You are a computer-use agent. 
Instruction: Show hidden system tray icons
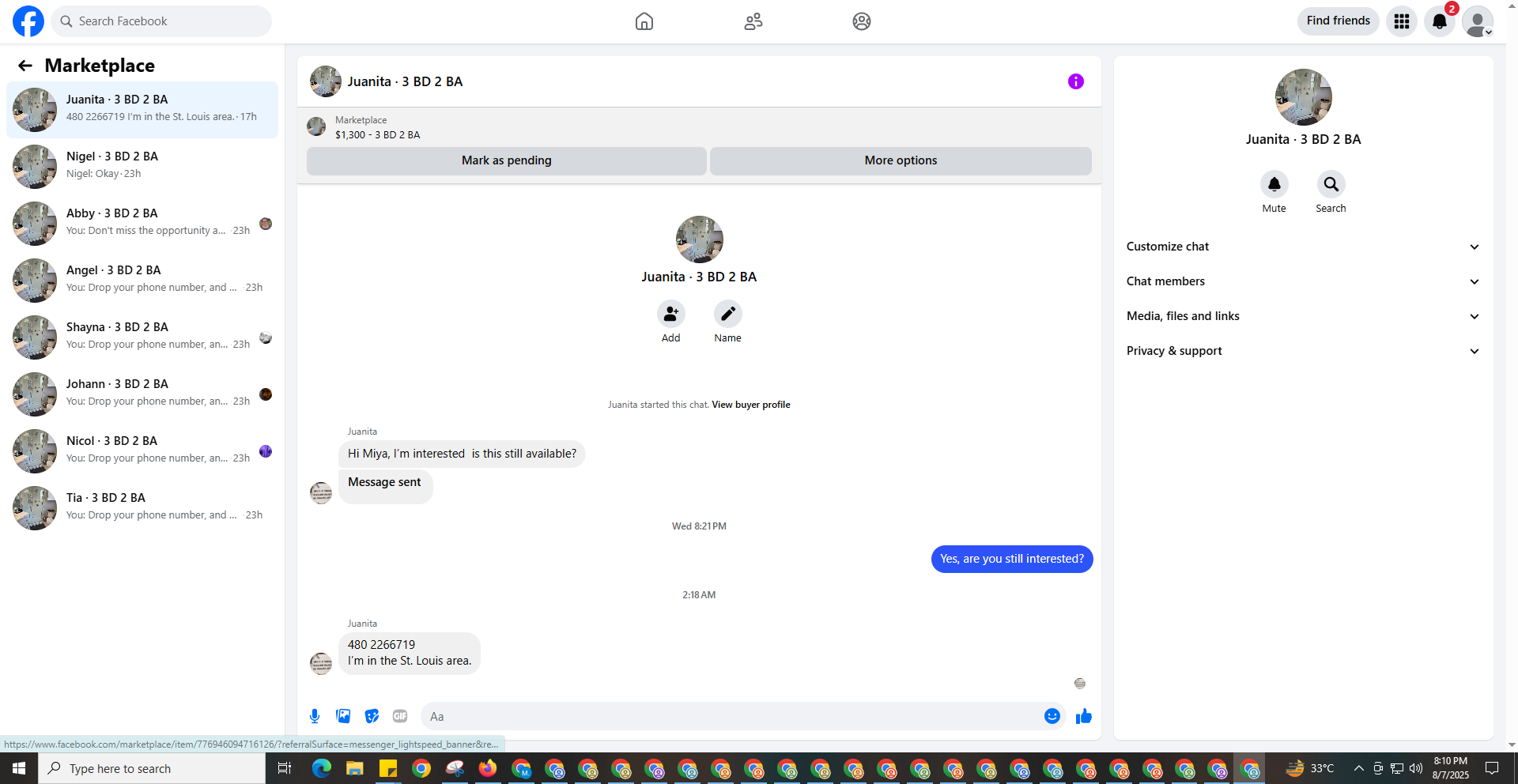click(x=1359, y=768)
